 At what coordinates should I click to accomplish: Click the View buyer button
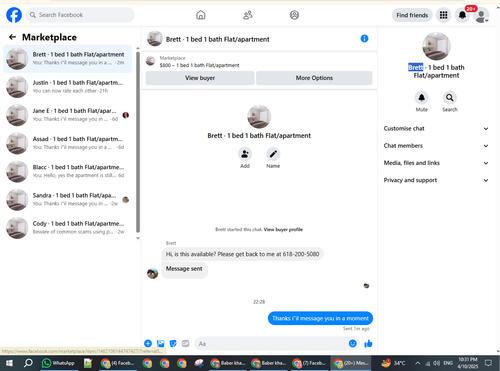[200, 78]
